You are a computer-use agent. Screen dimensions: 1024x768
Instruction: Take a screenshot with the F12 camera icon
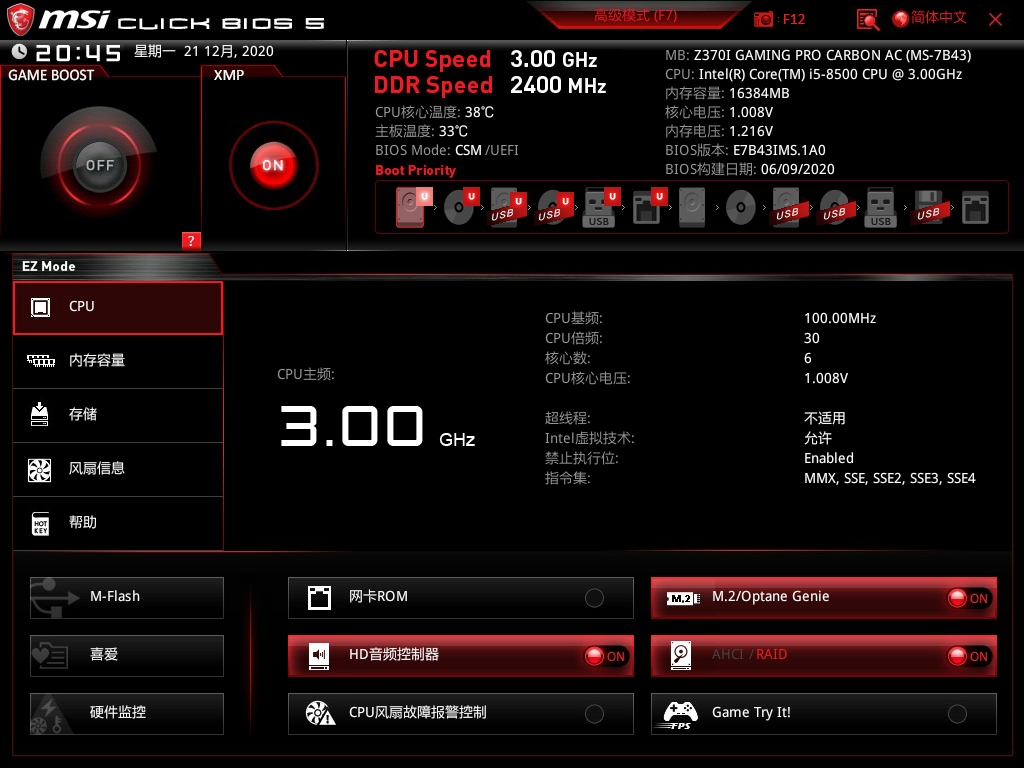point(763,19)
